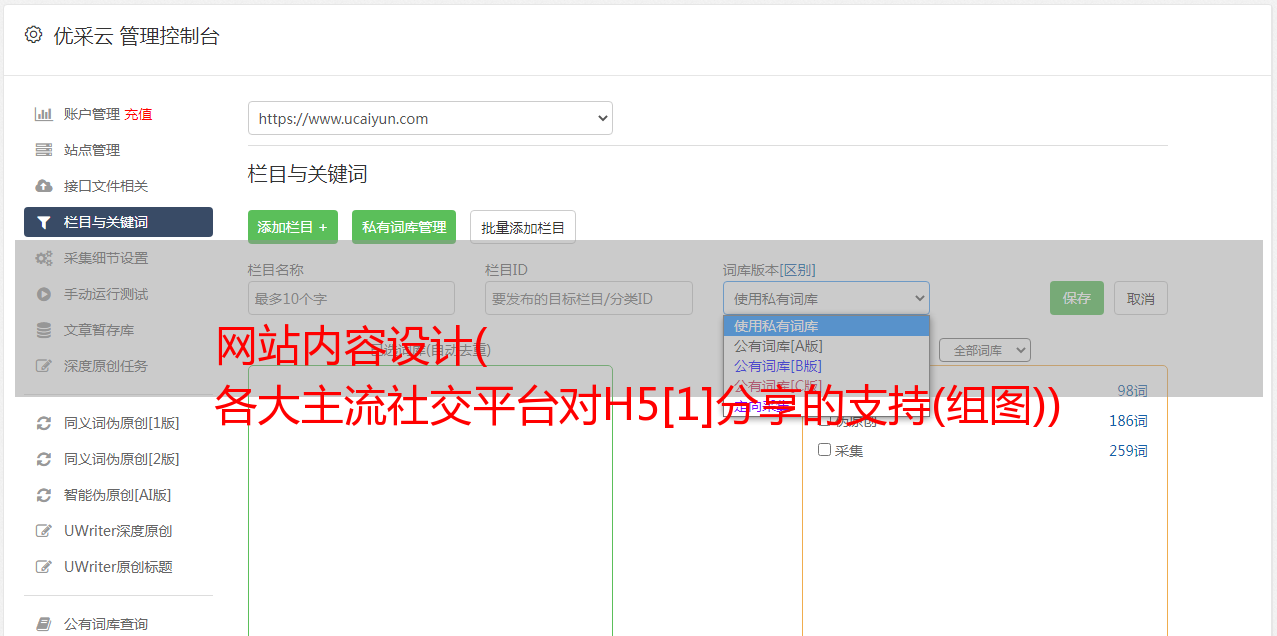1277x636 pixels.
Task: Click the server icon for 站点管理
Action: (44, 150)
